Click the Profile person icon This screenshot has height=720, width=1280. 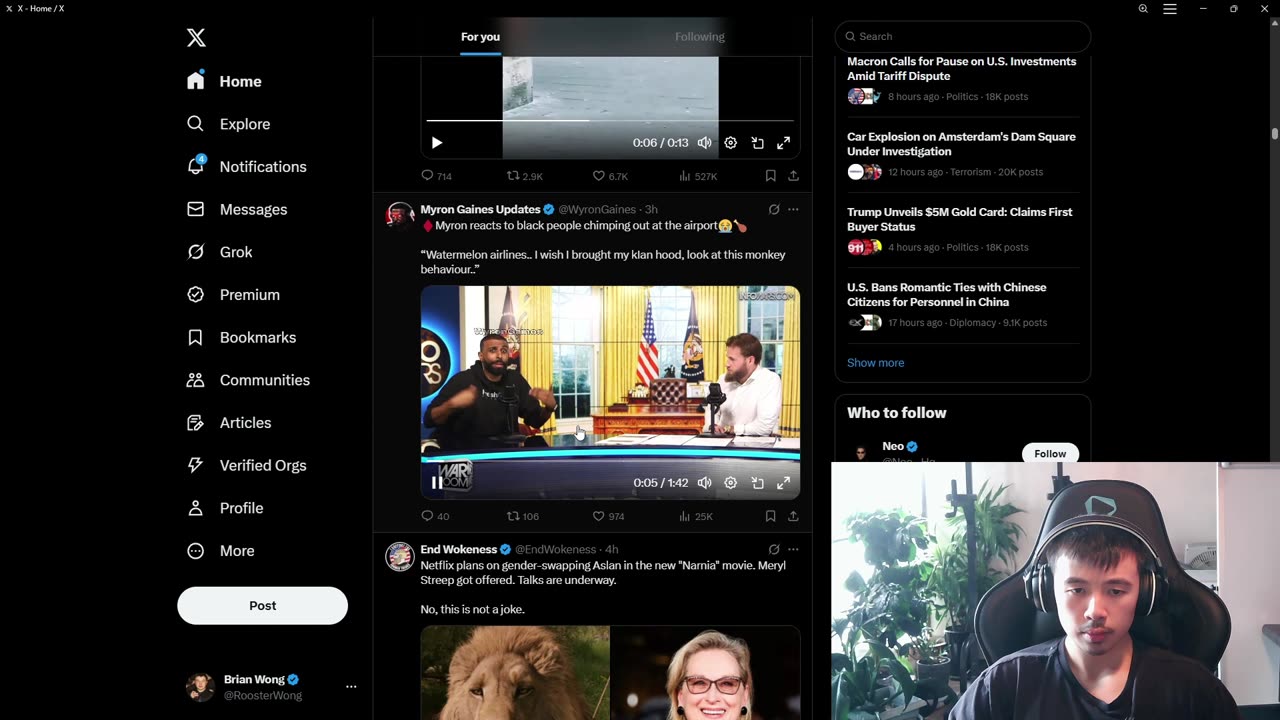tap(196, 508)
